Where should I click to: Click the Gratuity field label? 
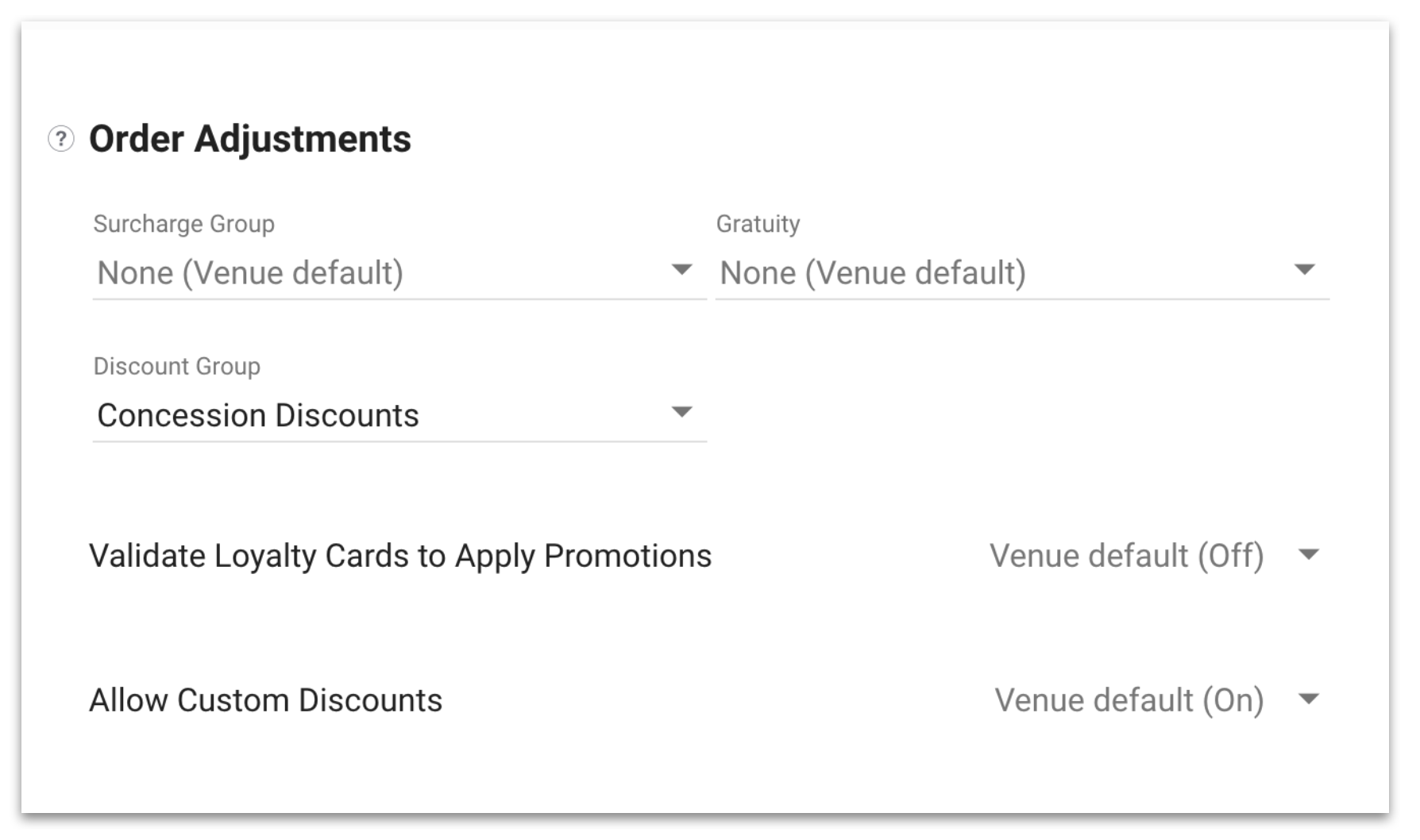click(x=758, y=224)
